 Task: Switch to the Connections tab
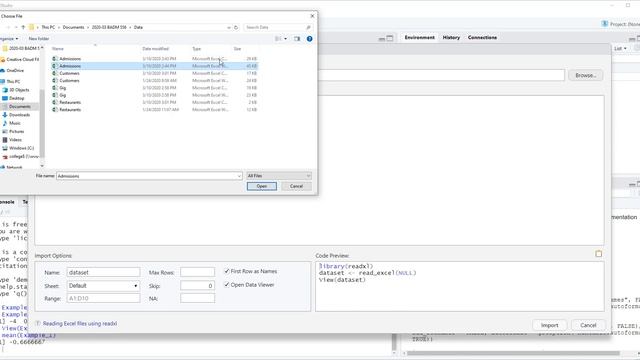click(482, 38)
